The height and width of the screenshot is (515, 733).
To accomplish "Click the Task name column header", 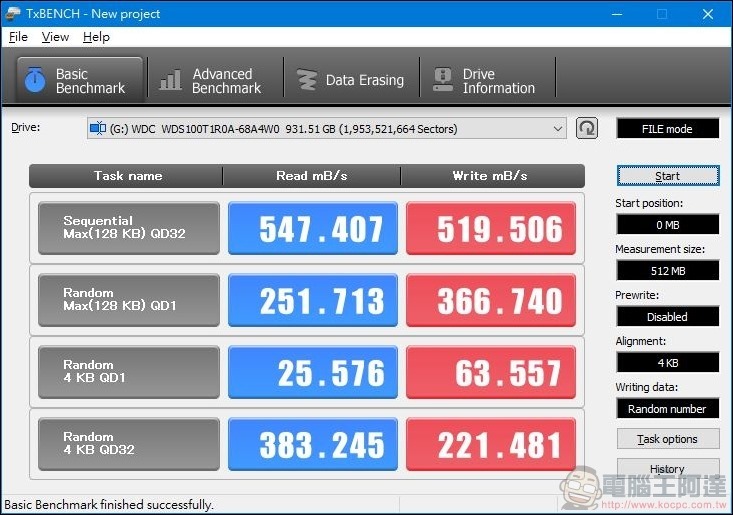I will 126,176.
